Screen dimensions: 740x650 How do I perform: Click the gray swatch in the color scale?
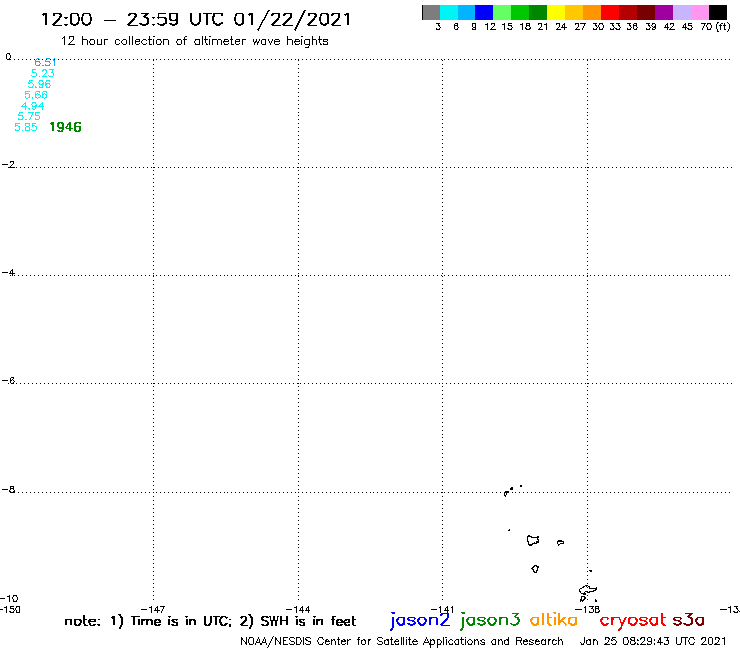431,12
